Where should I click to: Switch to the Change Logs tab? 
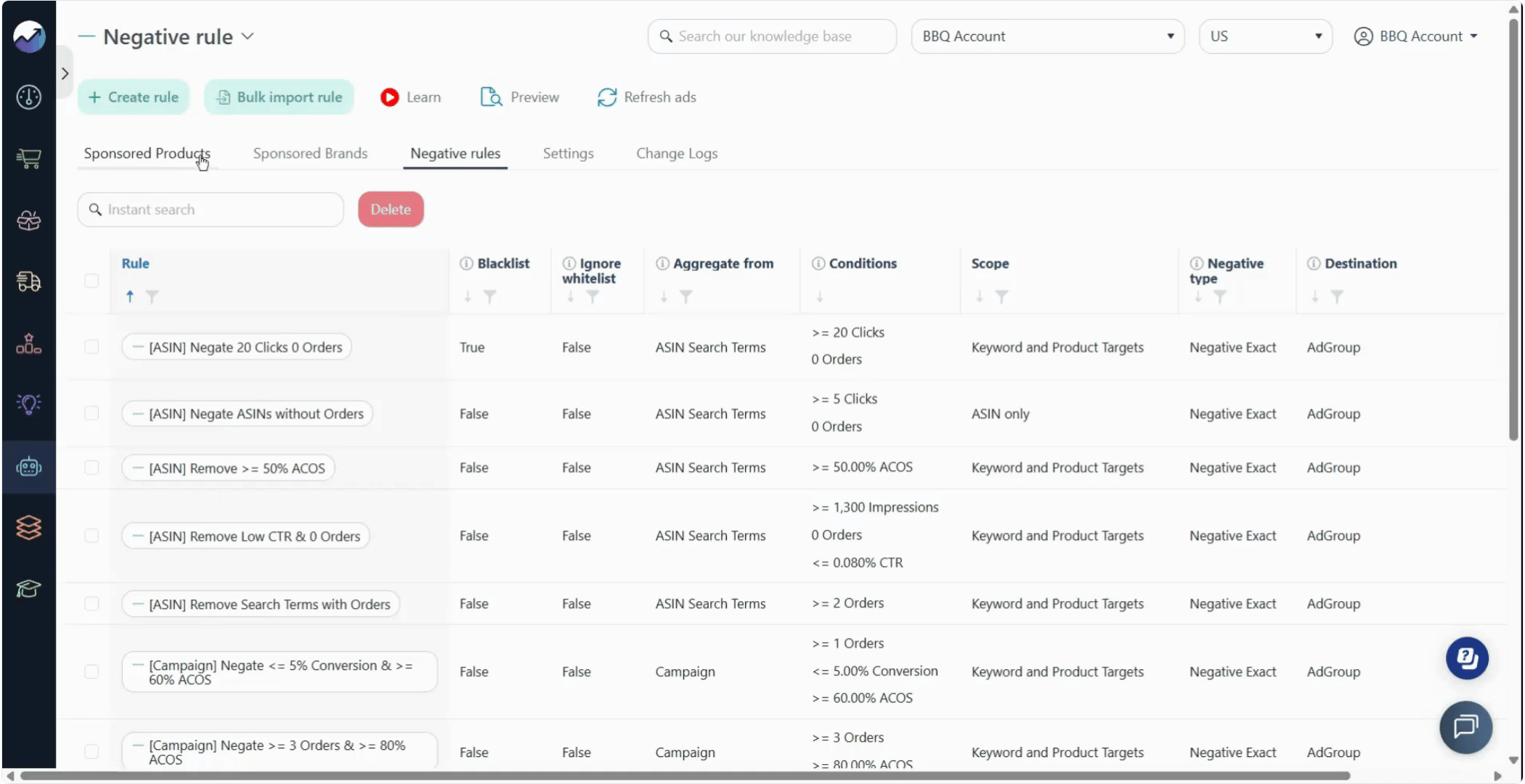pyautogui.click(x=677, y=153)
